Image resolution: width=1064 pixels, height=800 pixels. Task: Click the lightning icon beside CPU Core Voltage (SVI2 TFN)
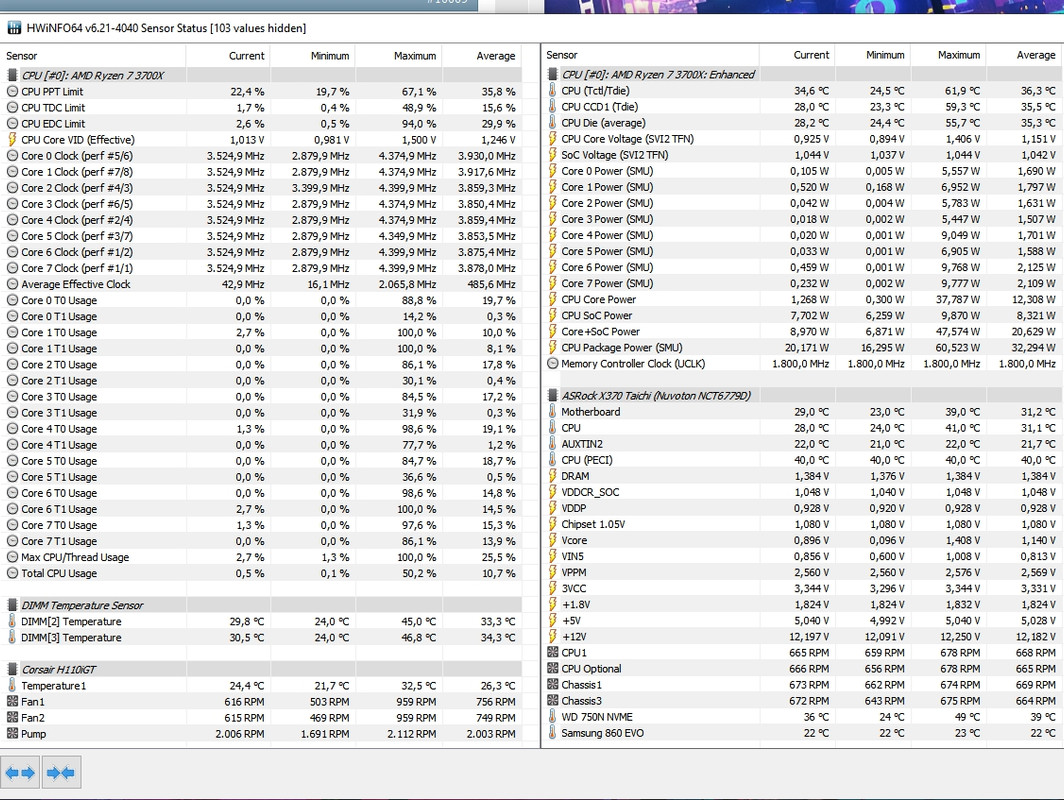click(x=552, y=138)
